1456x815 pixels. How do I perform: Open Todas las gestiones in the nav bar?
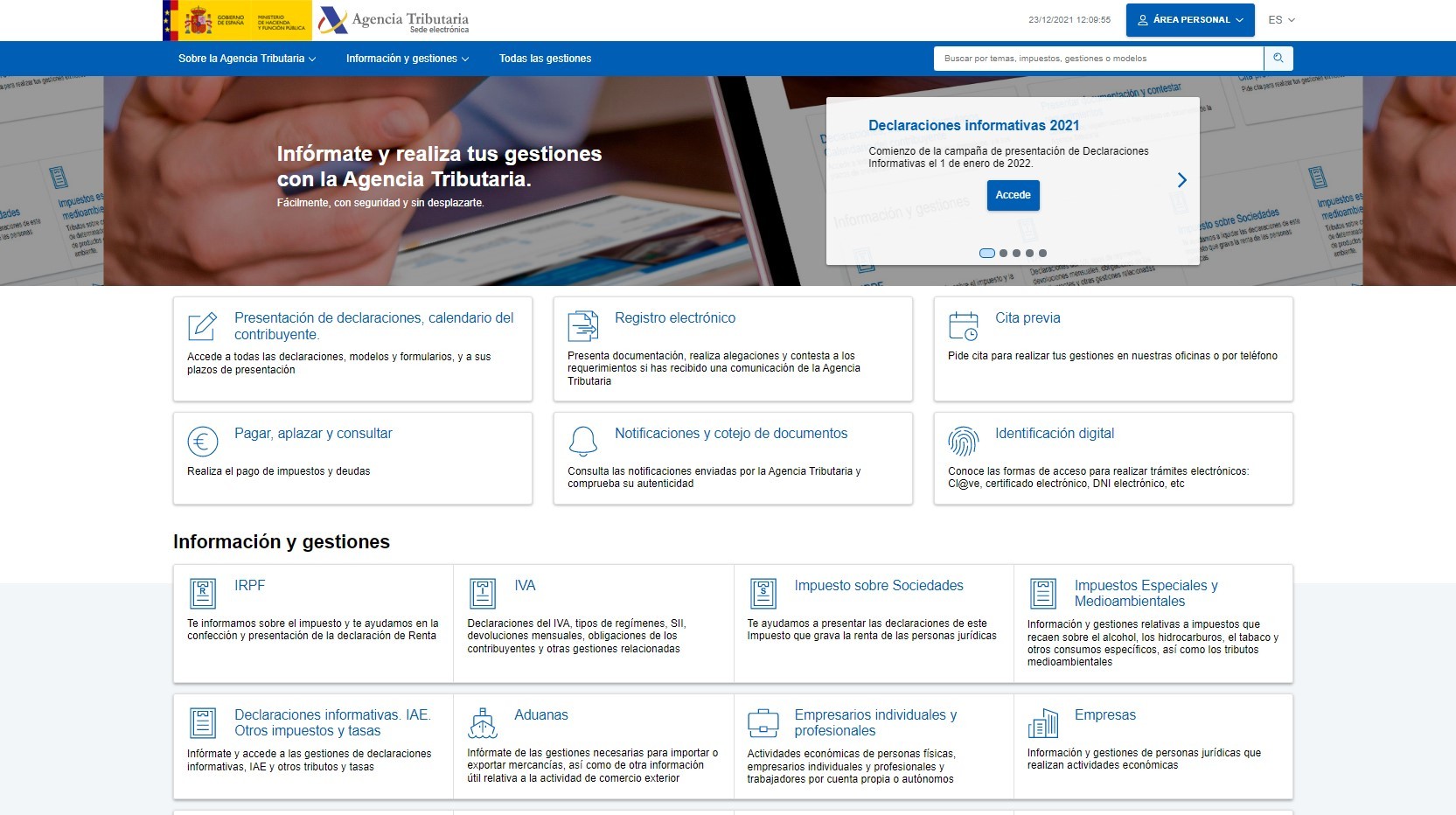pos(545,59)
